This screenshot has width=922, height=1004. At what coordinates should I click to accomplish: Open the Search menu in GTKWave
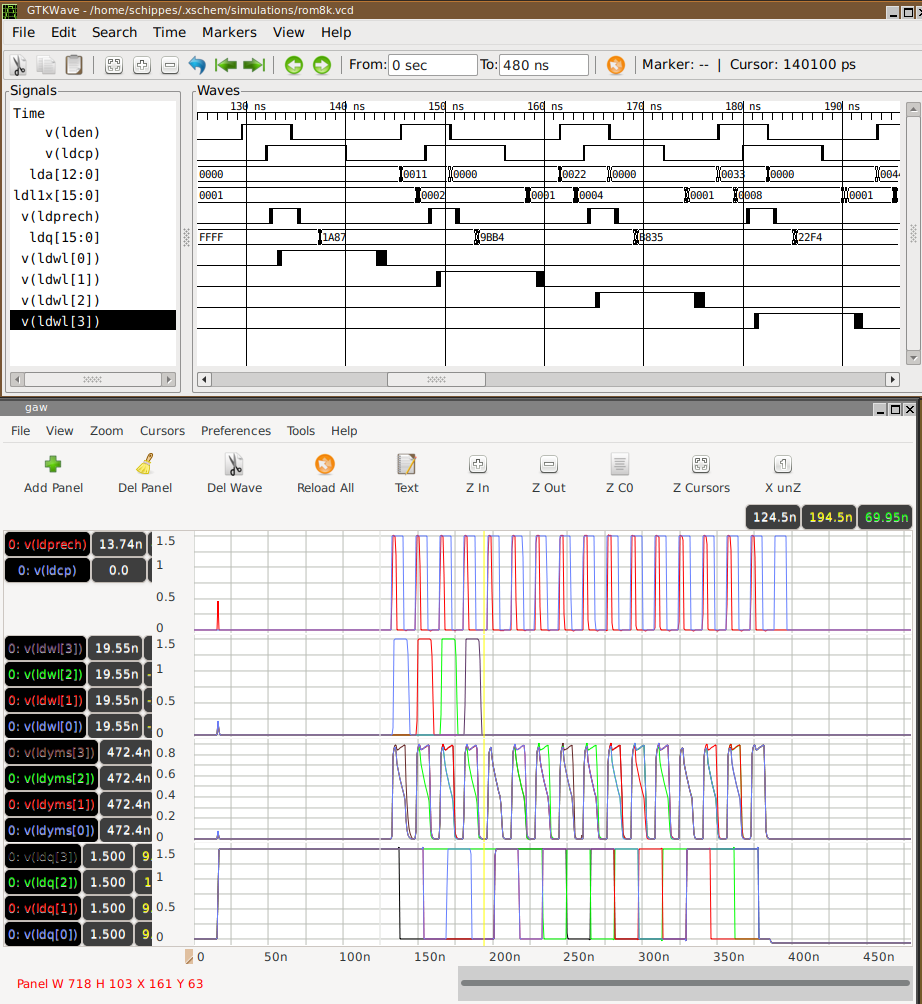[114, 32]
